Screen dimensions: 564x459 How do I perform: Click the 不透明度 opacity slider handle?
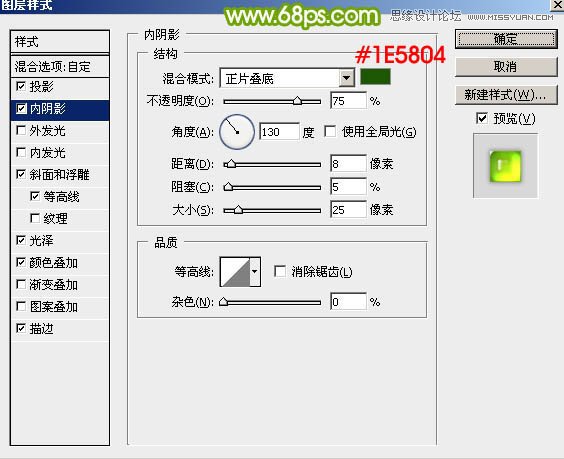[x=297, y=101]
